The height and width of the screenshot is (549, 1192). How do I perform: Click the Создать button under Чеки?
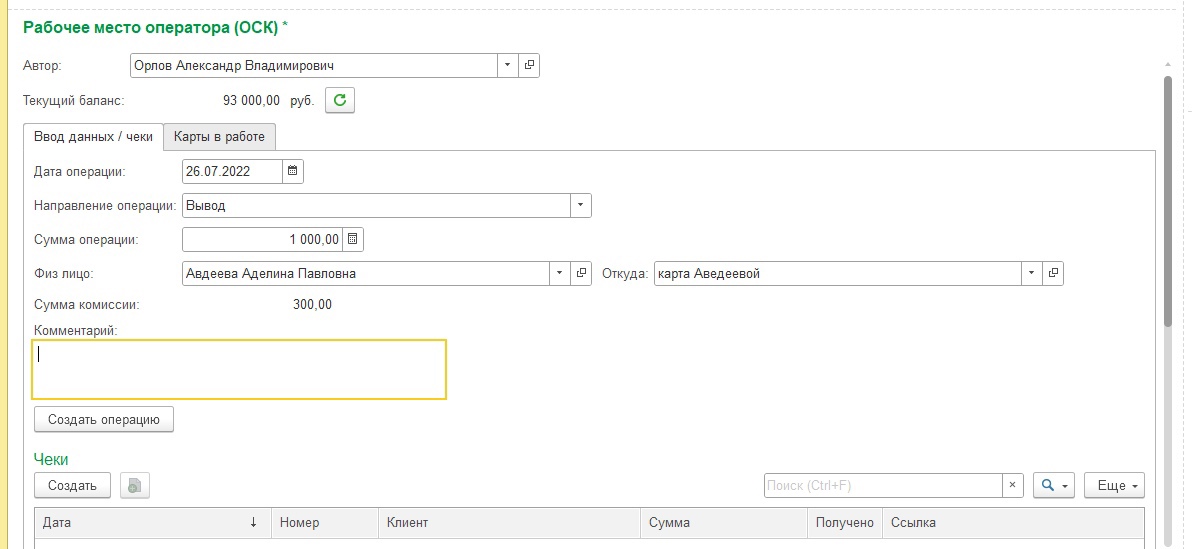click(x=72, y=485)
